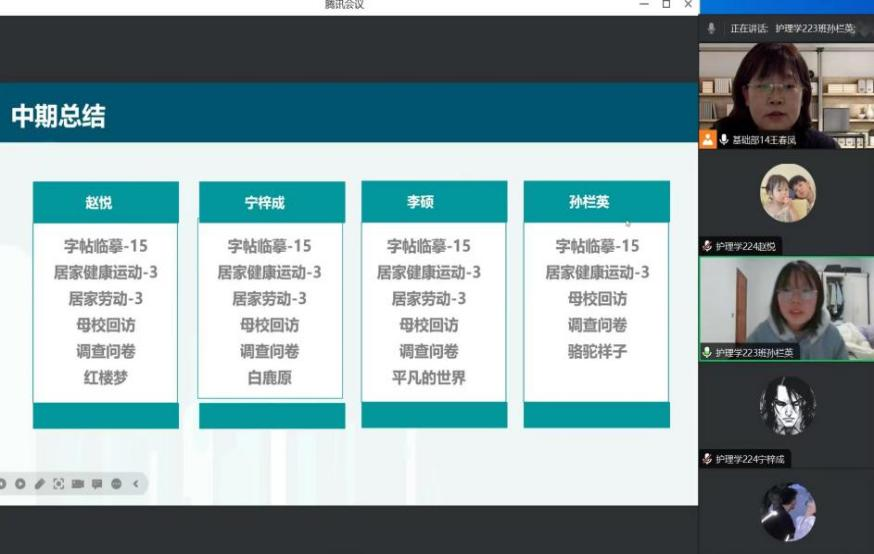874x554 pixels.
Task: Maximize the 腾讯会议 window
Action: tap(666, 5)
